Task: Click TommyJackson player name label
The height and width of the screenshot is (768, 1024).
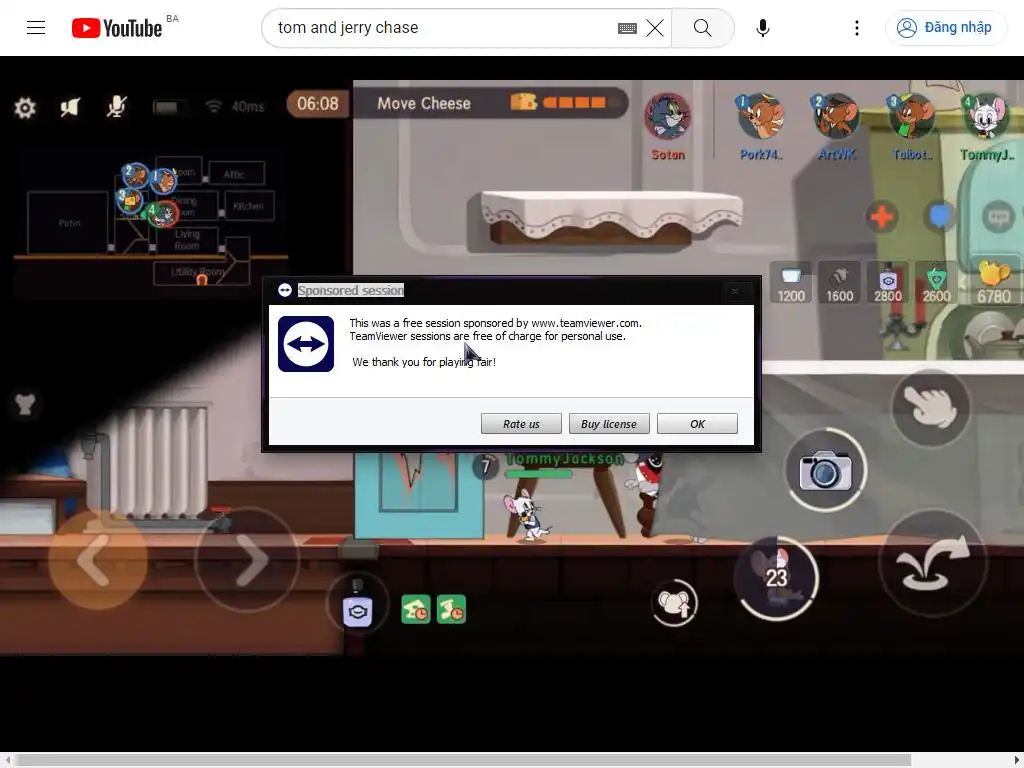Action: pyautogui.click(x=566, y=458)
